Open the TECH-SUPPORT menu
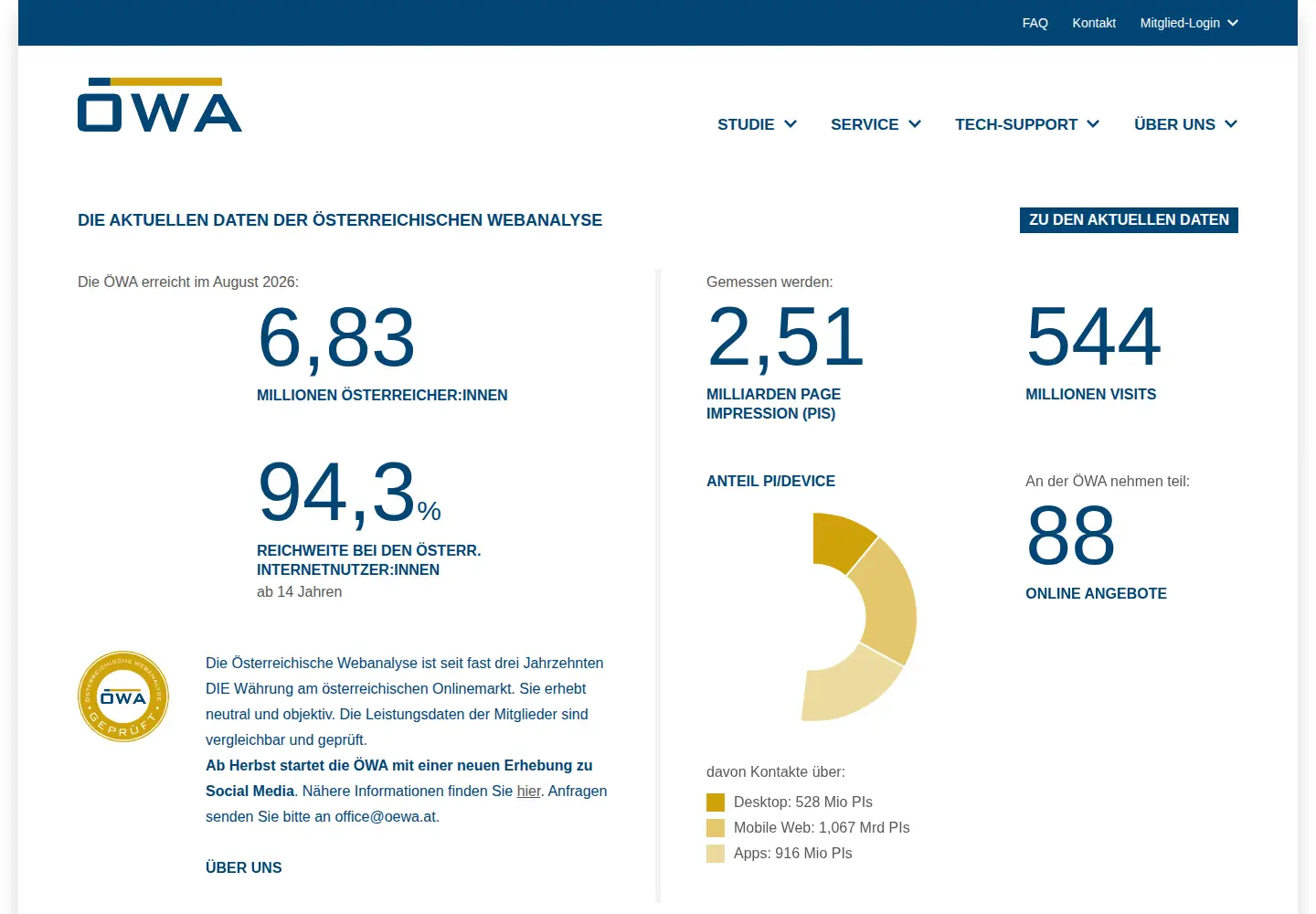1316x914 pixels. tap(1027, 124)
